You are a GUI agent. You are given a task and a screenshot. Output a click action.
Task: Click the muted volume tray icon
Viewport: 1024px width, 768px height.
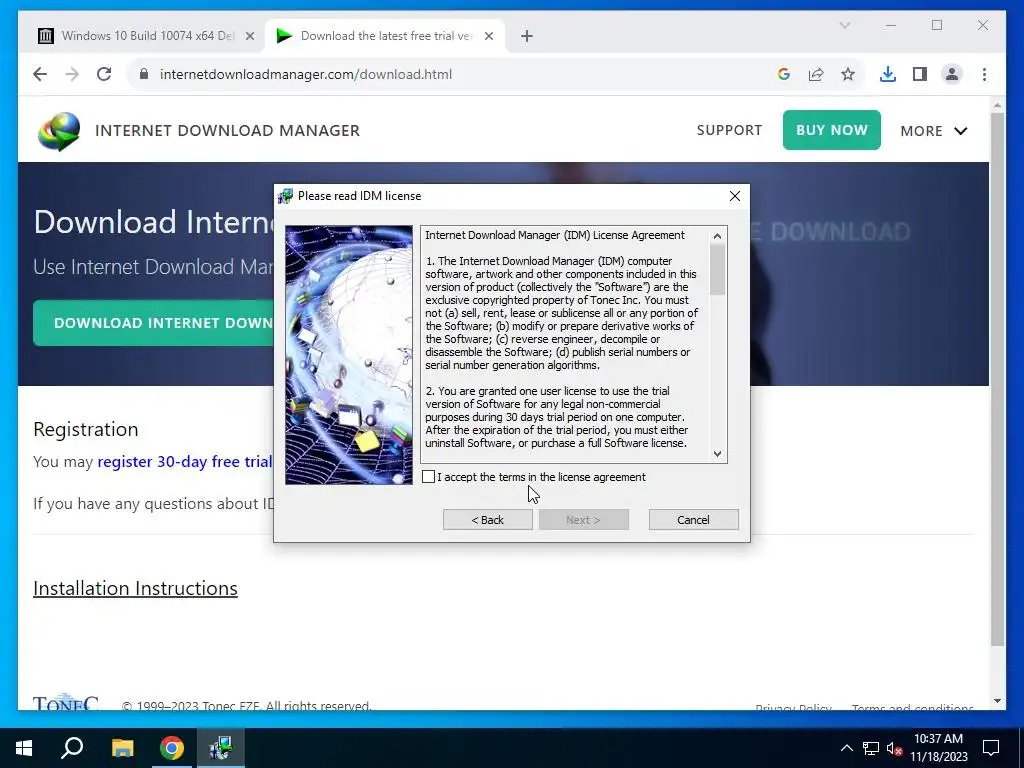[894, 748]
